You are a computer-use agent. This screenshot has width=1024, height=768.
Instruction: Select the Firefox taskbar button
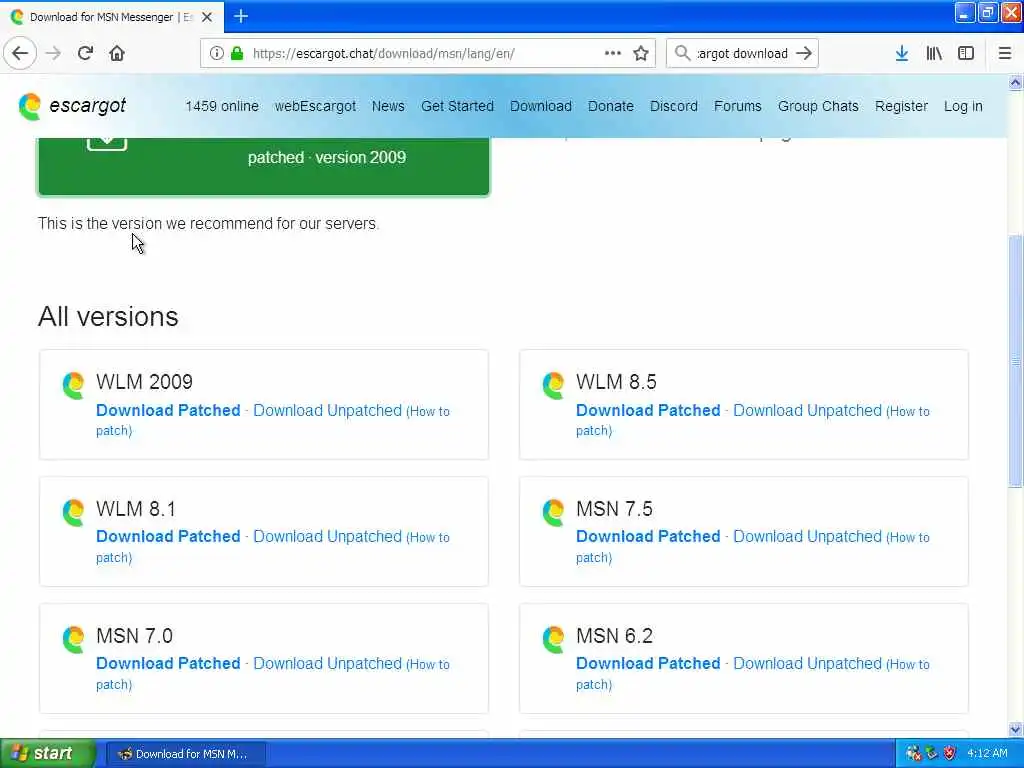[x=185, y=754]
